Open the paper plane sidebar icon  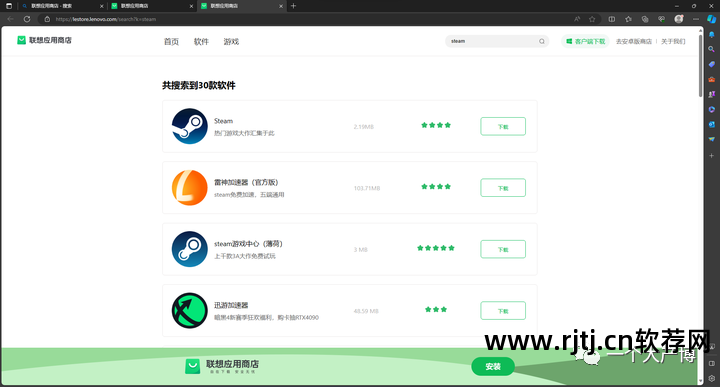point(711,139)
